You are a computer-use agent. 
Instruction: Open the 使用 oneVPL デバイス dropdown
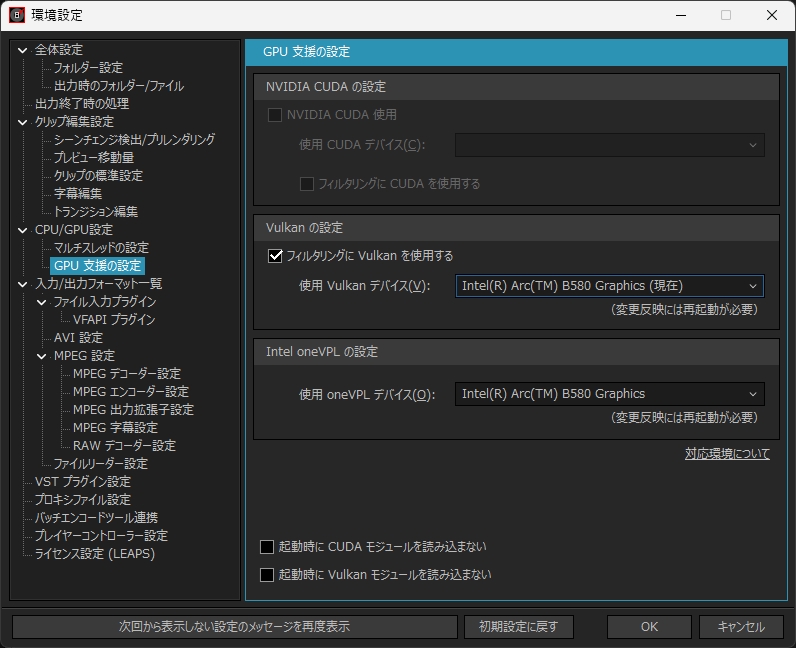(x=610, y=394)
